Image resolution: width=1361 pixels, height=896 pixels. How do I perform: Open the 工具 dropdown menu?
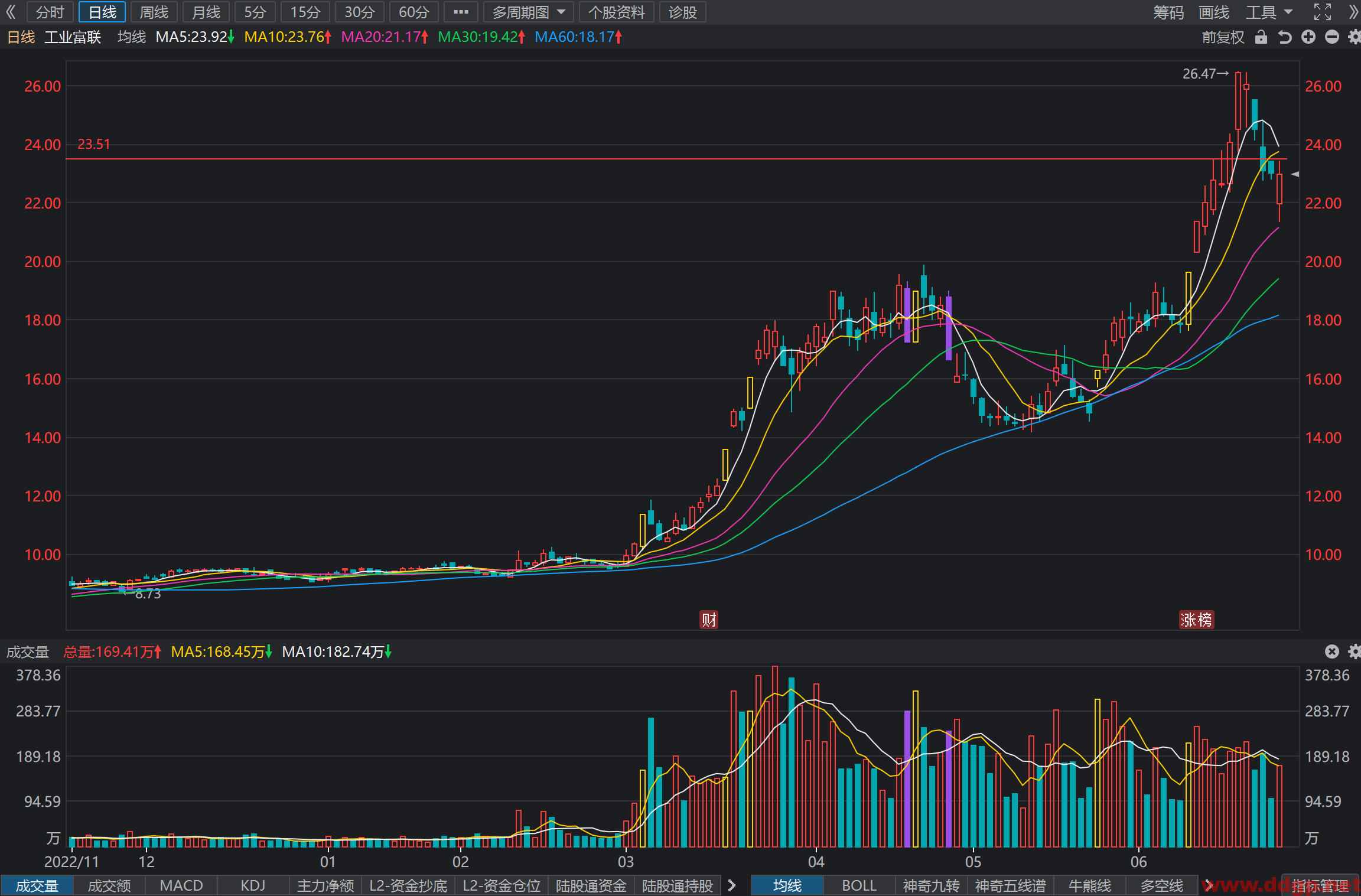point(1269,12)
